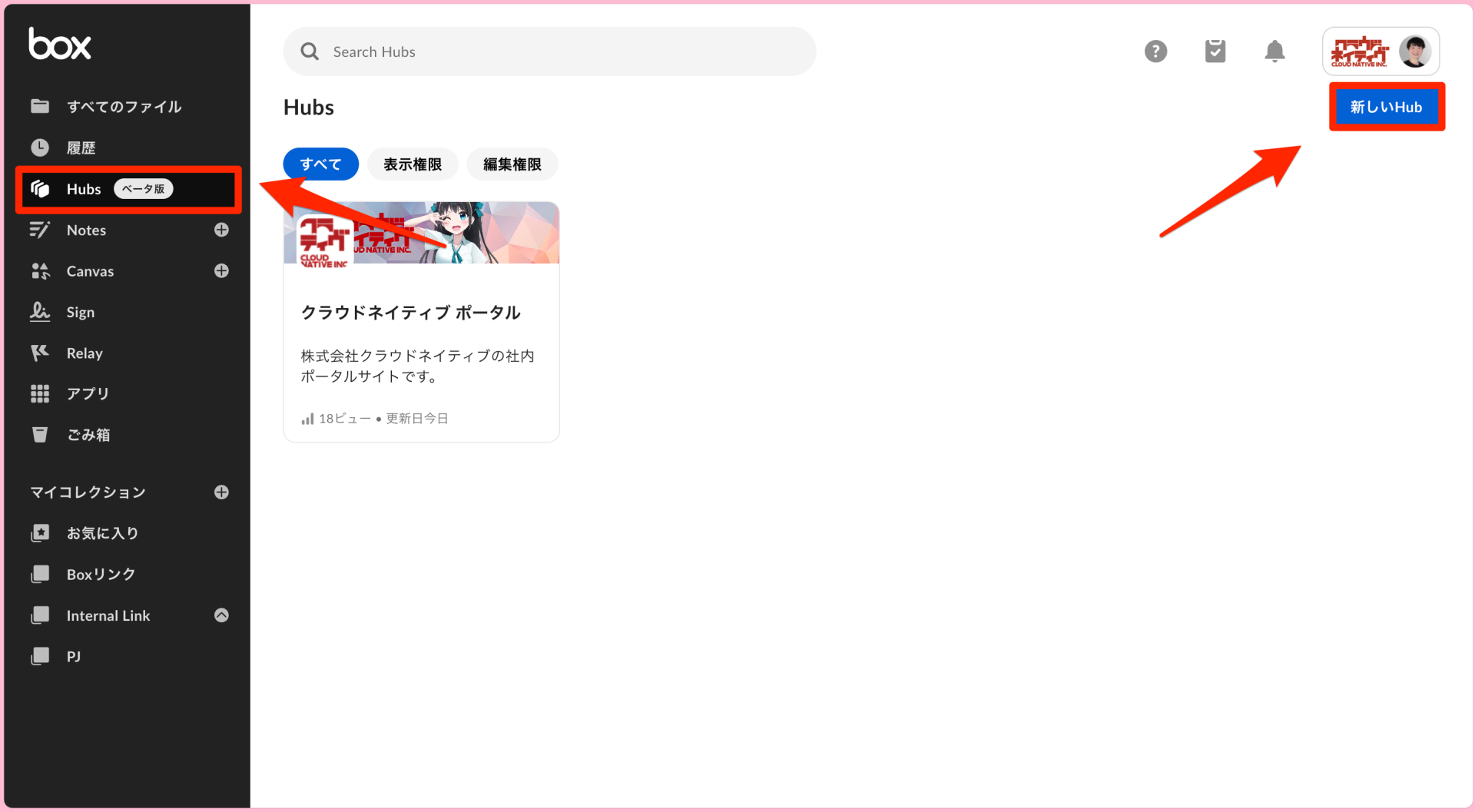The width and height of the screenshot is (1475, 812).
Task: Open the help question mark icon
Action: click(x=1155, y=51)
